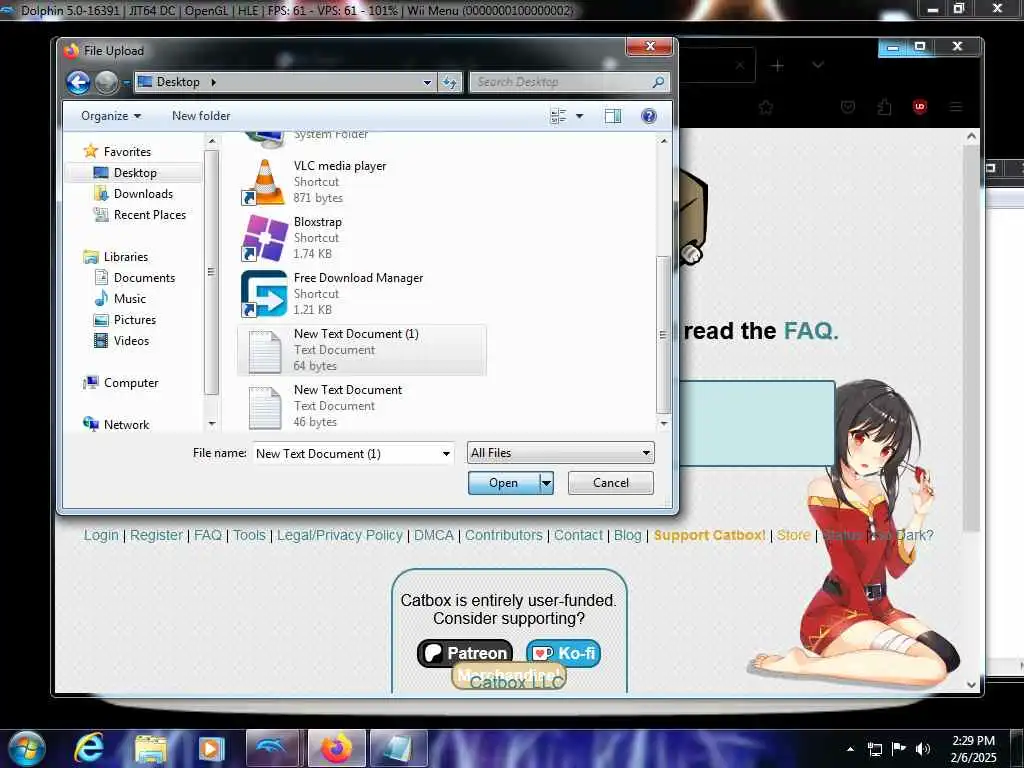Open Firefox hamburger menu icon
Image resolution: width=1024 pixels, height=768 pixels.
[956, 106]
